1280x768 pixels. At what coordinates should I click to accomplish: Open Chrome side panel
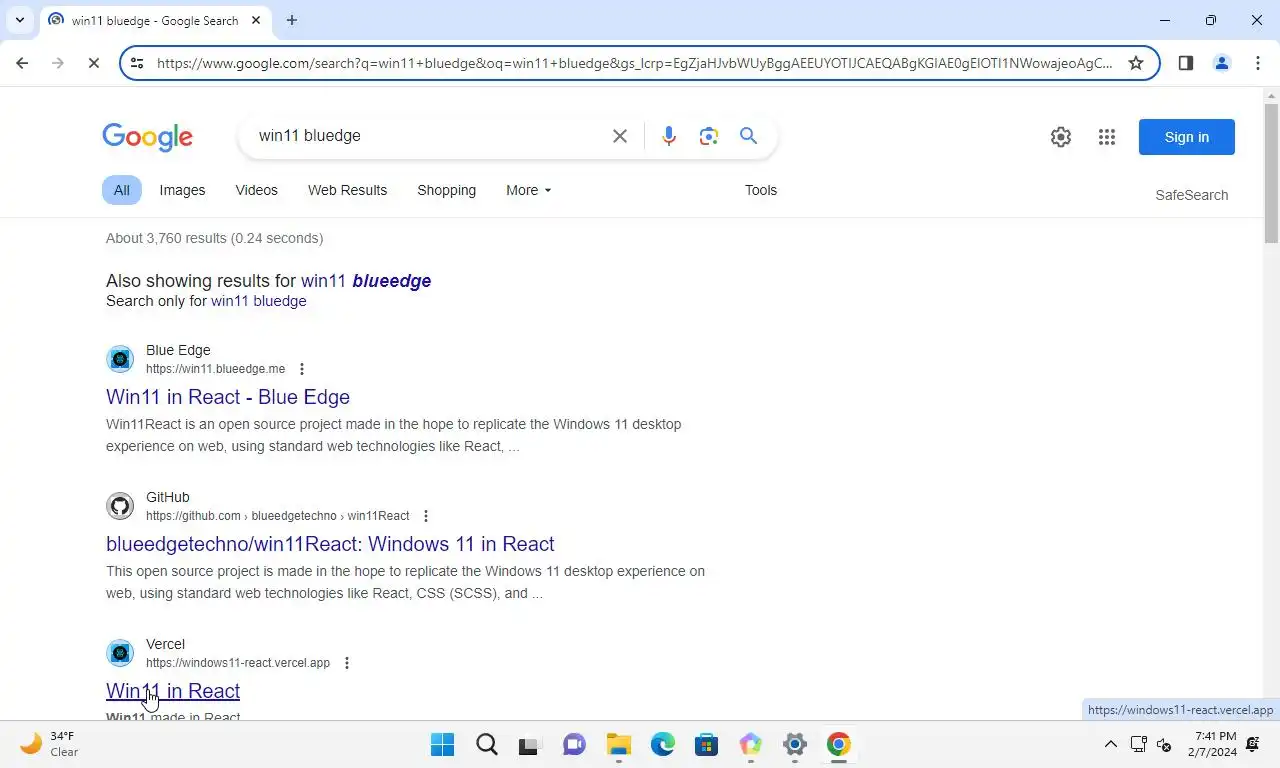pos(1186,63)
